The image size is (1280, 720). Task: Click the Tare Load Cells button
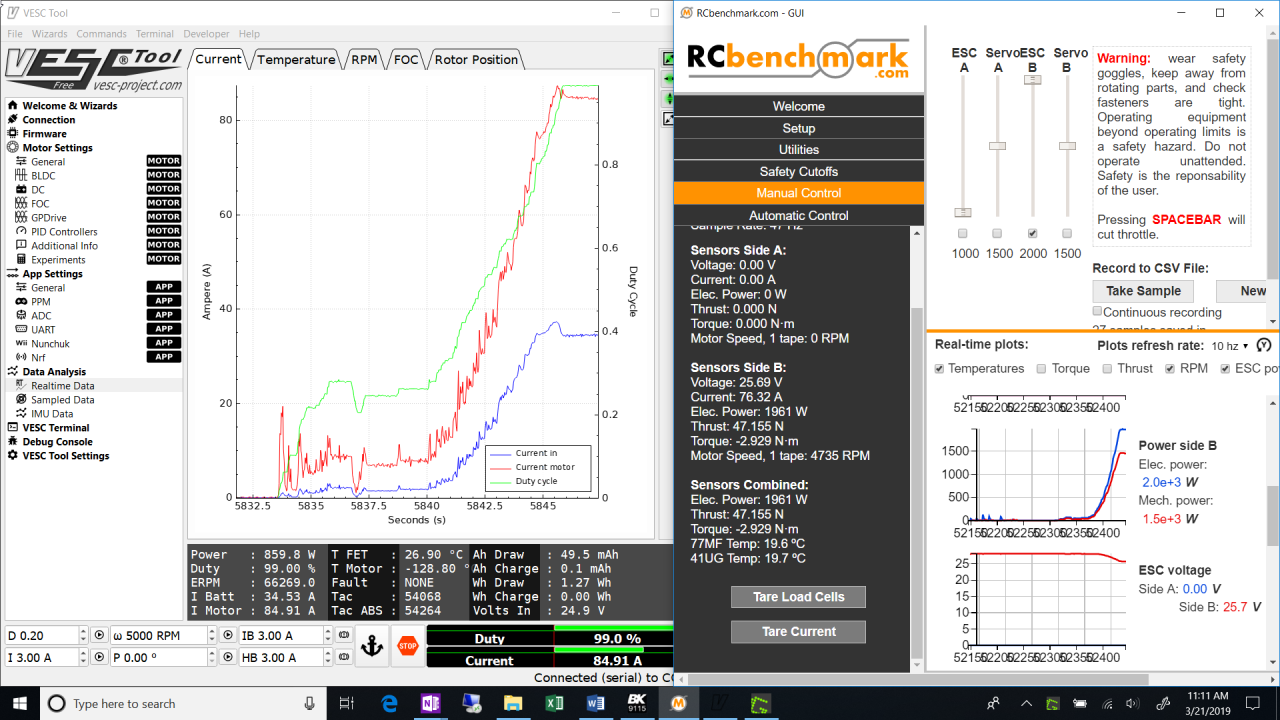click(798, 597)
